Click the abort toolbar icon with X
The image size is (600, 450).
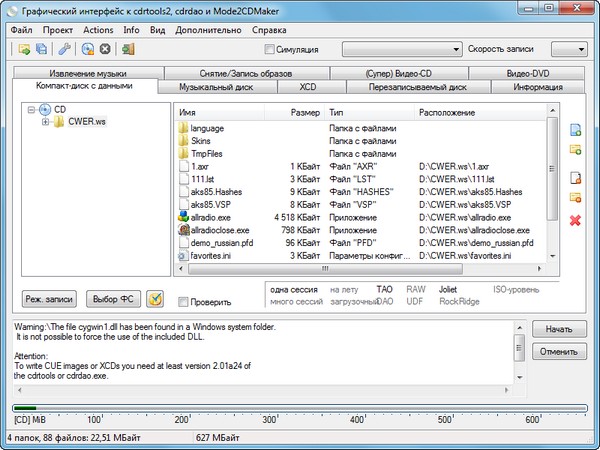[106, 49]
